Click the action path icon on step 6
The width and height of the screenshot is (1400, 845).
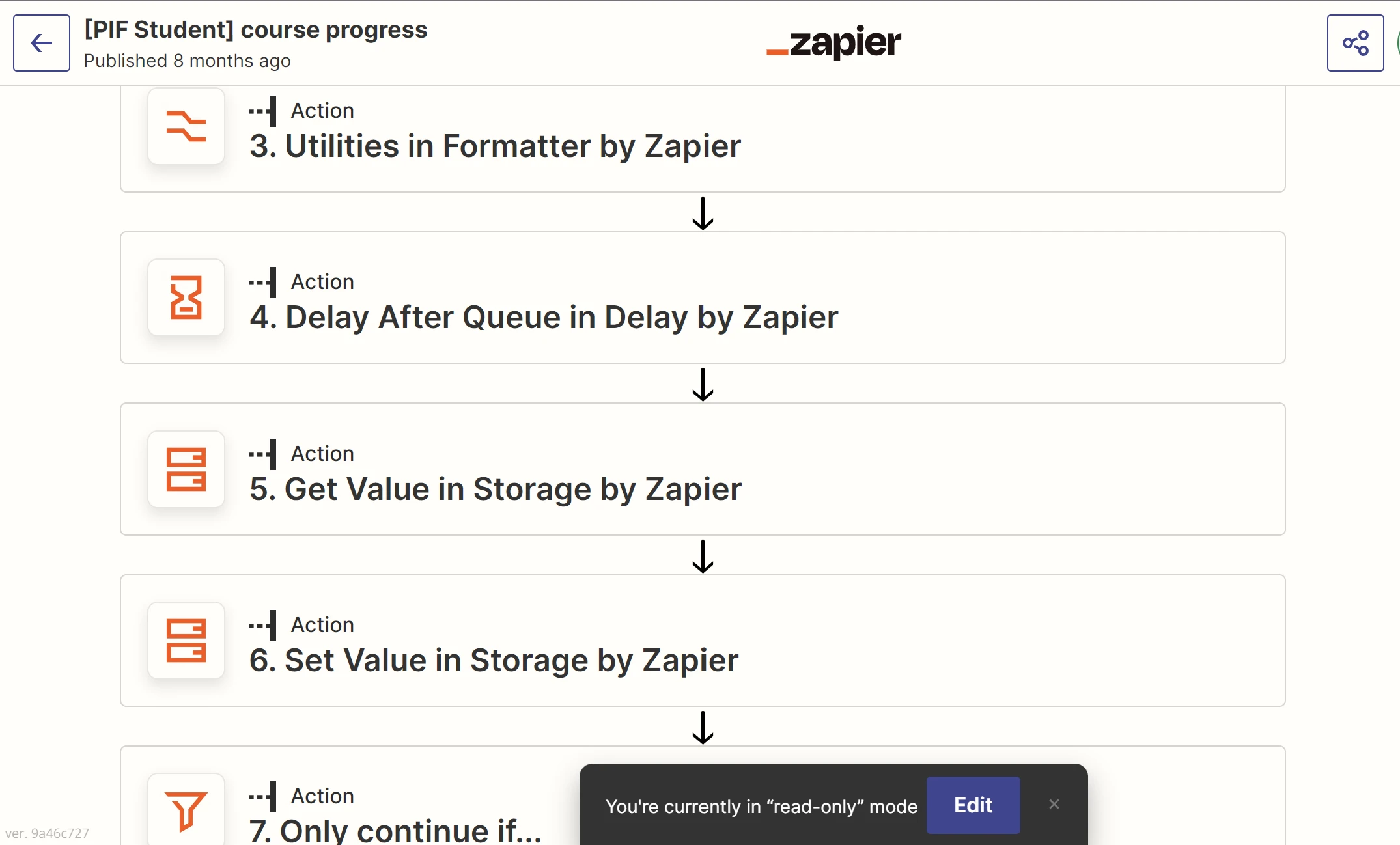coord(262,626)
